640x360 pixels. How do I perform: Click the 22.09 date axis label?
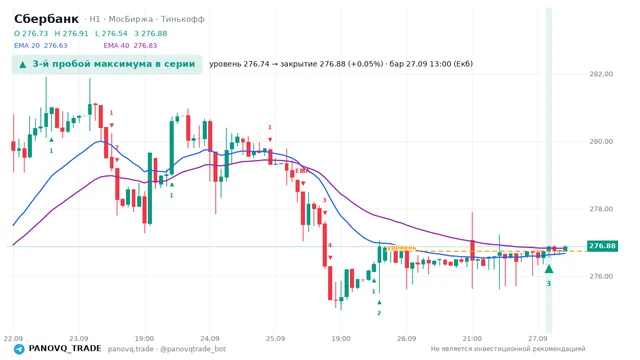click(13, 339)
